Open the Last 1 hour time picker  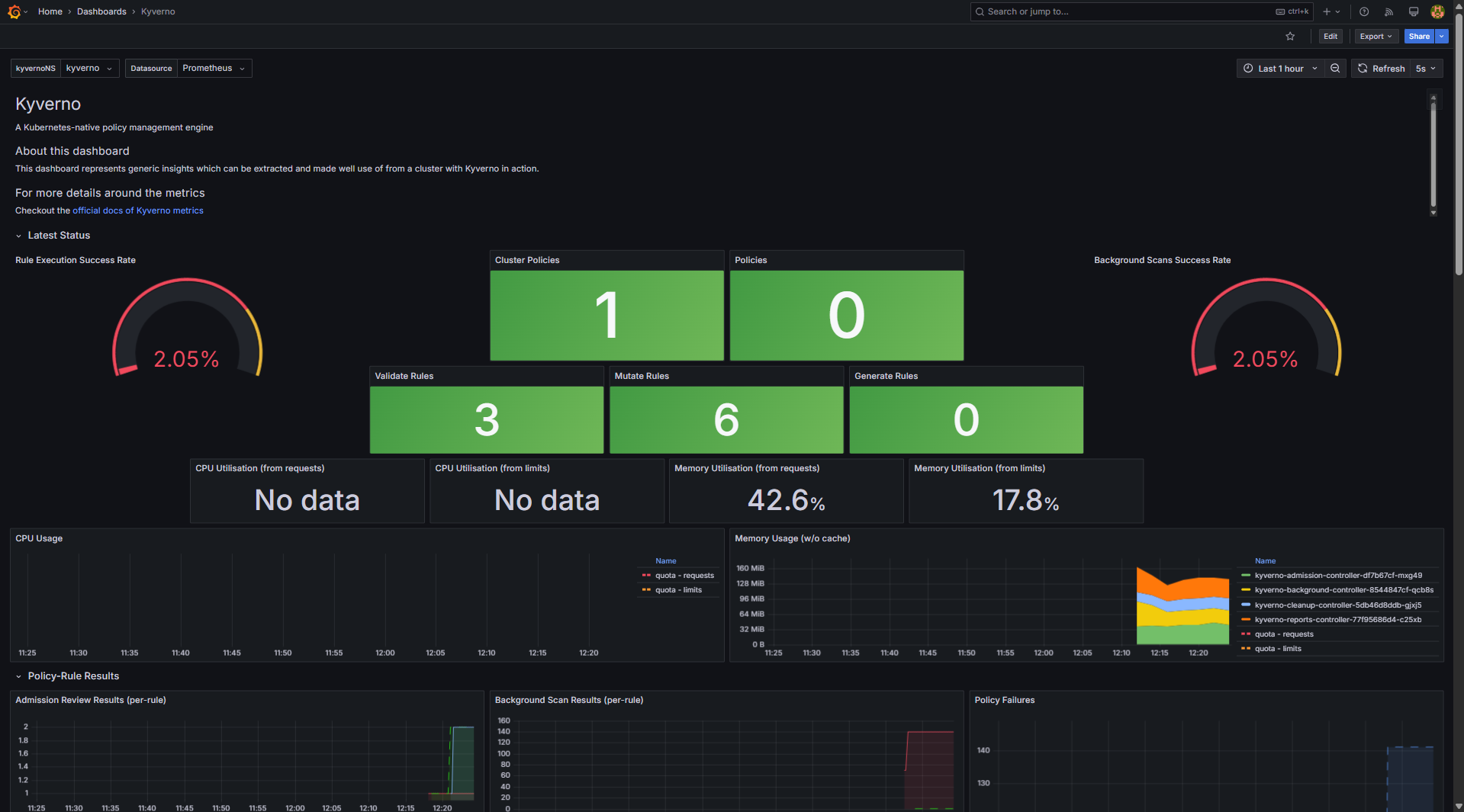[x=1281, y=69]
